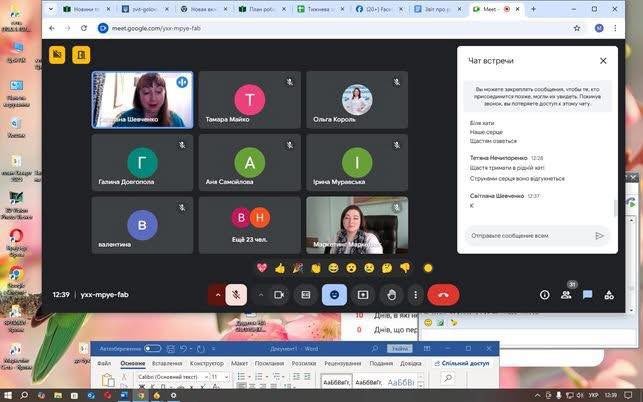Image resolution: width=643 pixels, height=402 pixels.
Task: Toggle AutoSave switch in Word
Action: (153, 349)
